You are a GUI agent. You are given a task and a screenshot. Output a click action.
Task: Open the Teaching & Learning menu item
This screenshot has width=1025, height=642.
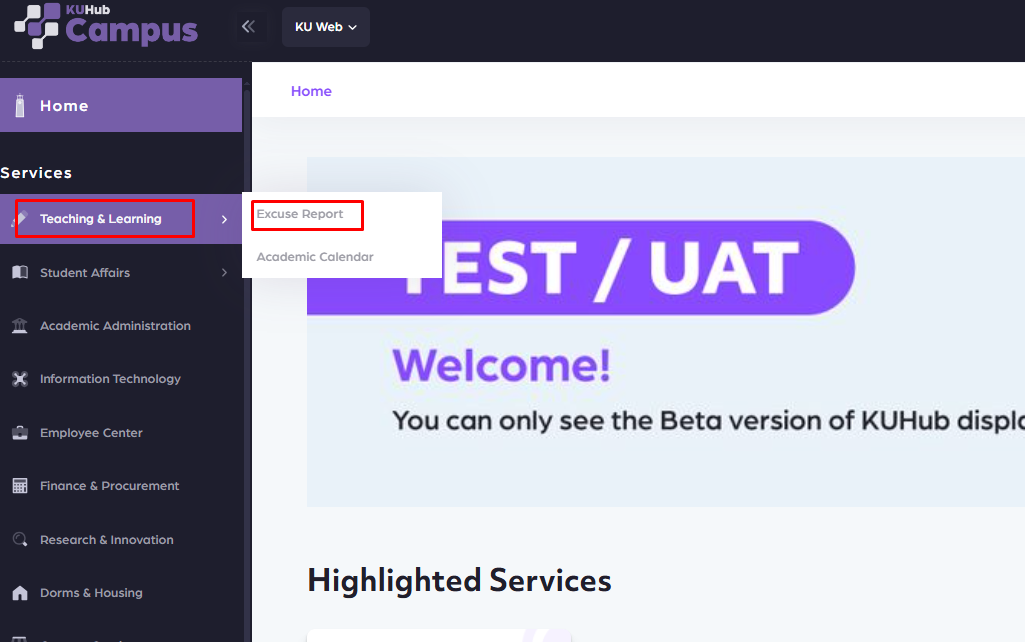tap(101, 219)
